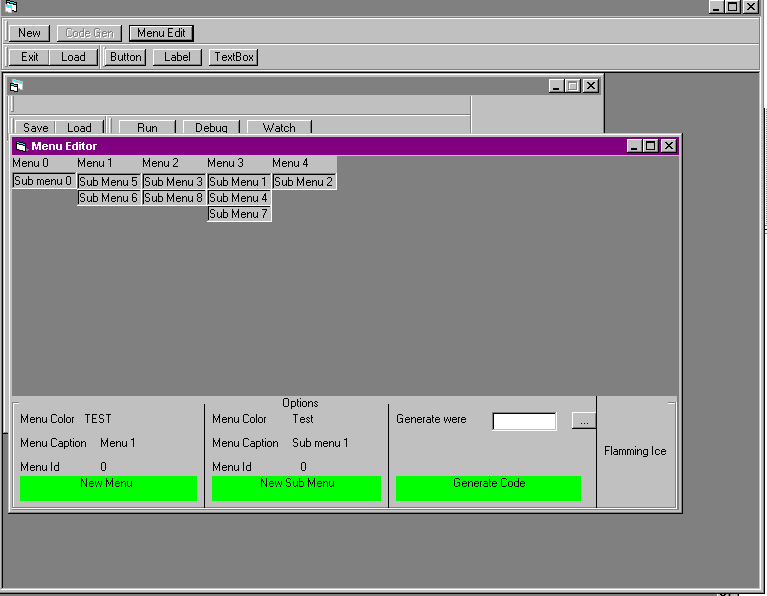Select the Label control tool
Screen dimensions: 767x596
(177, 57)
